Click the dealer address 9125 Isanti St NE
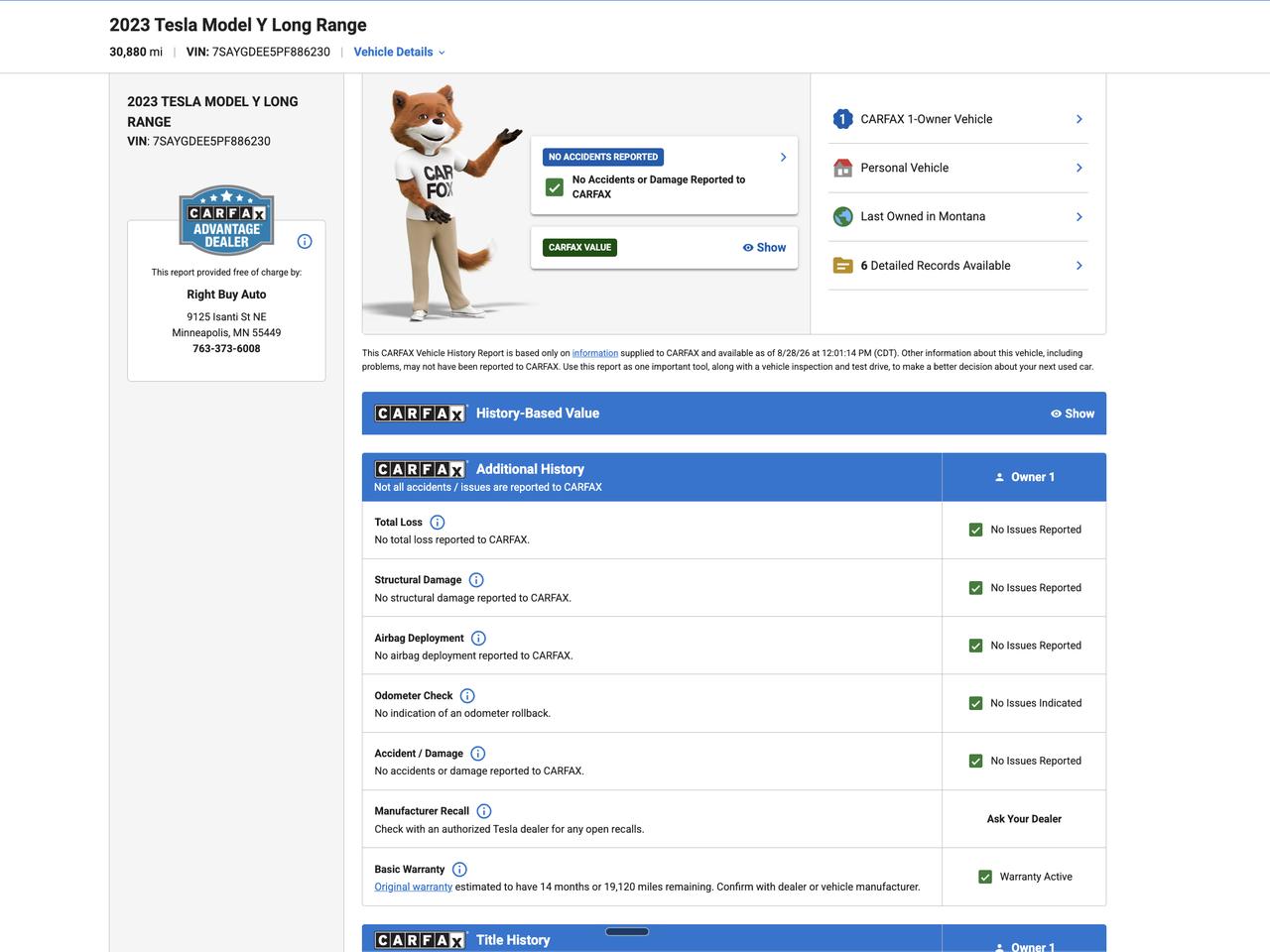Screen dimensions: 1270x952 pyautogui.click(x=226, y=317)
